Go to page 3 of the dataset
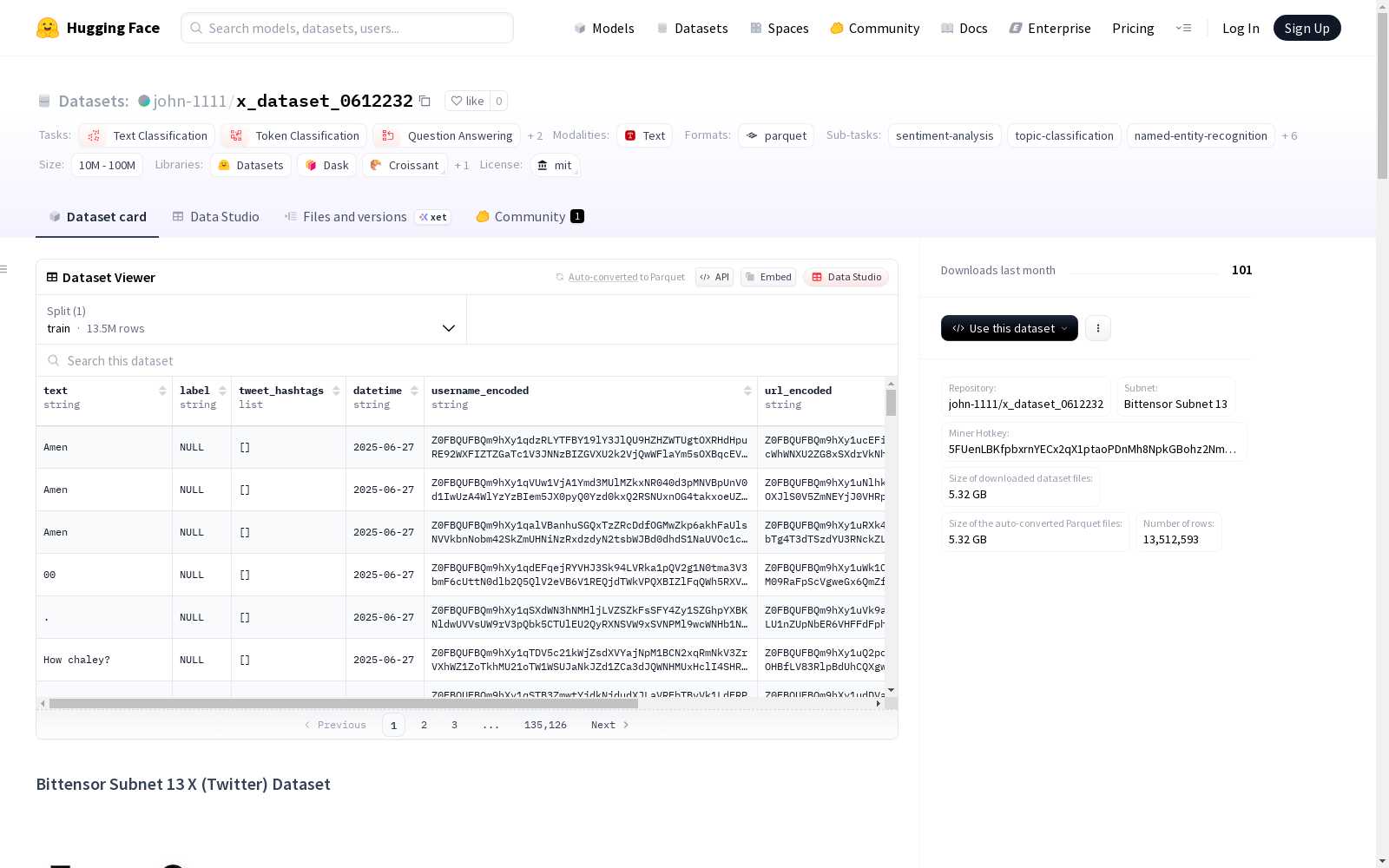1389x868 pixels. [454, 725]
